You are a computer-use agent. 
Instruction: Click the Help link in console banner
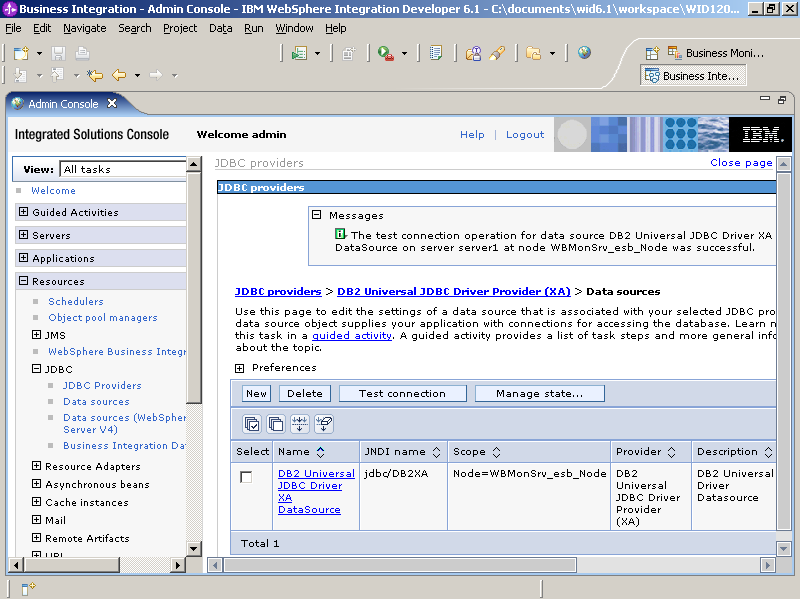pyautogui.click(x=472, y=134)
